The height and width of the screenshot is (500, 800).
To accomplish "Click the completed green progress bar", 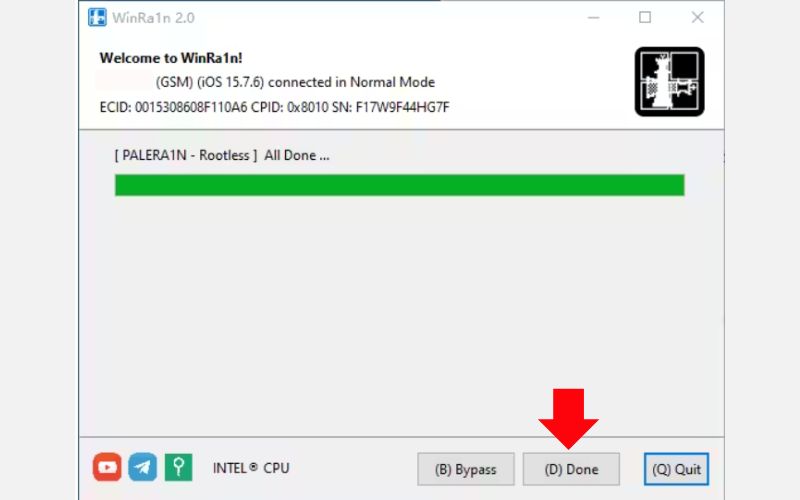I will tap(399, 185).
